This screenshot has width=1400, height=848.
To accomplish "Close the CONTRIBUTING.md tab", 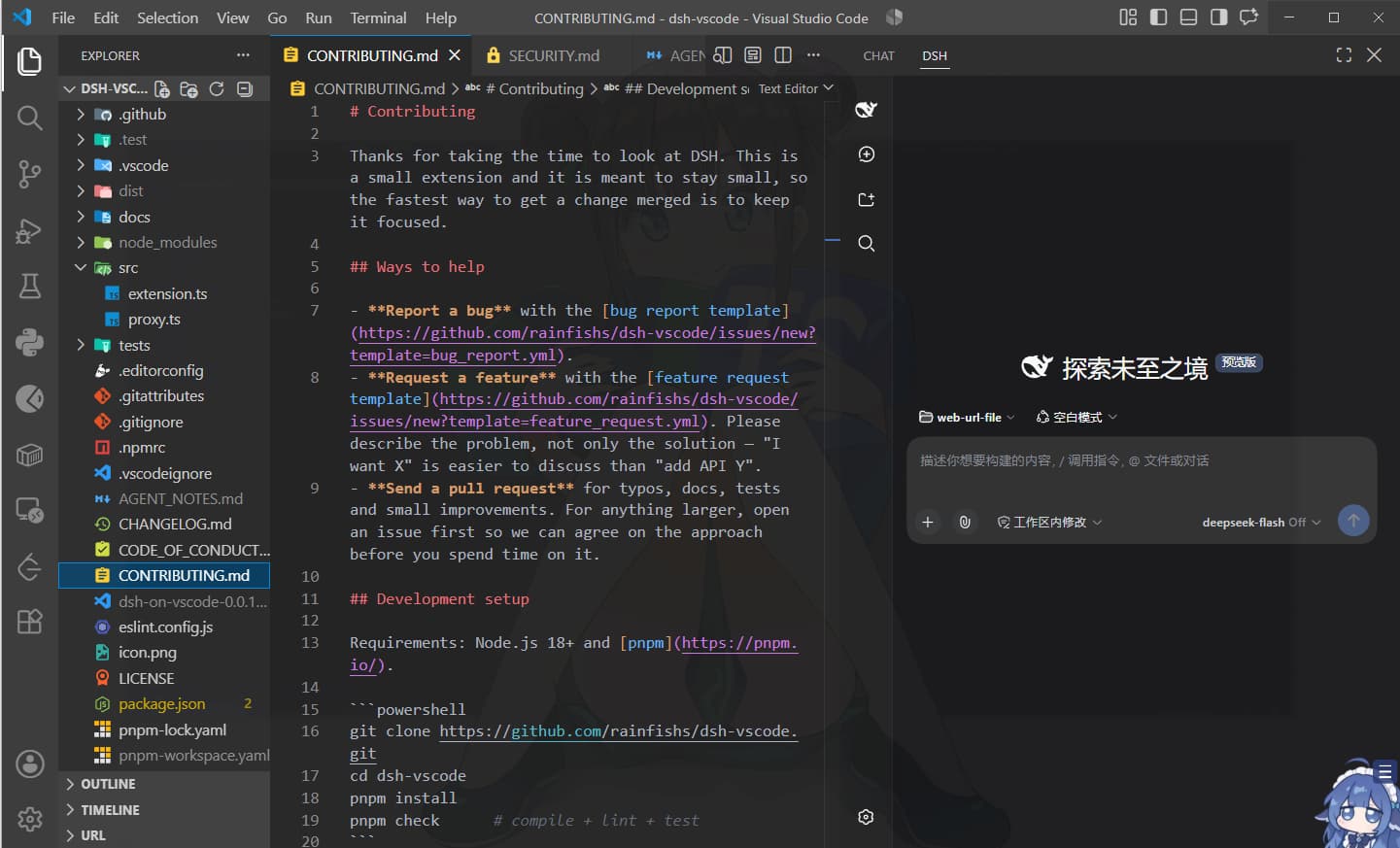I will (x=454, y=55).
